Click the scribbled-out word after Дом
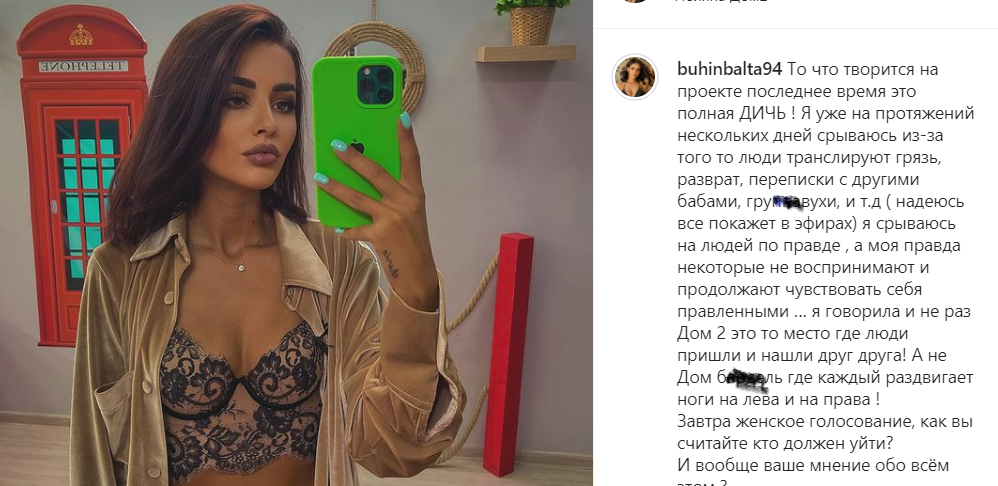The image size is (998, 486). pos(747,378)
